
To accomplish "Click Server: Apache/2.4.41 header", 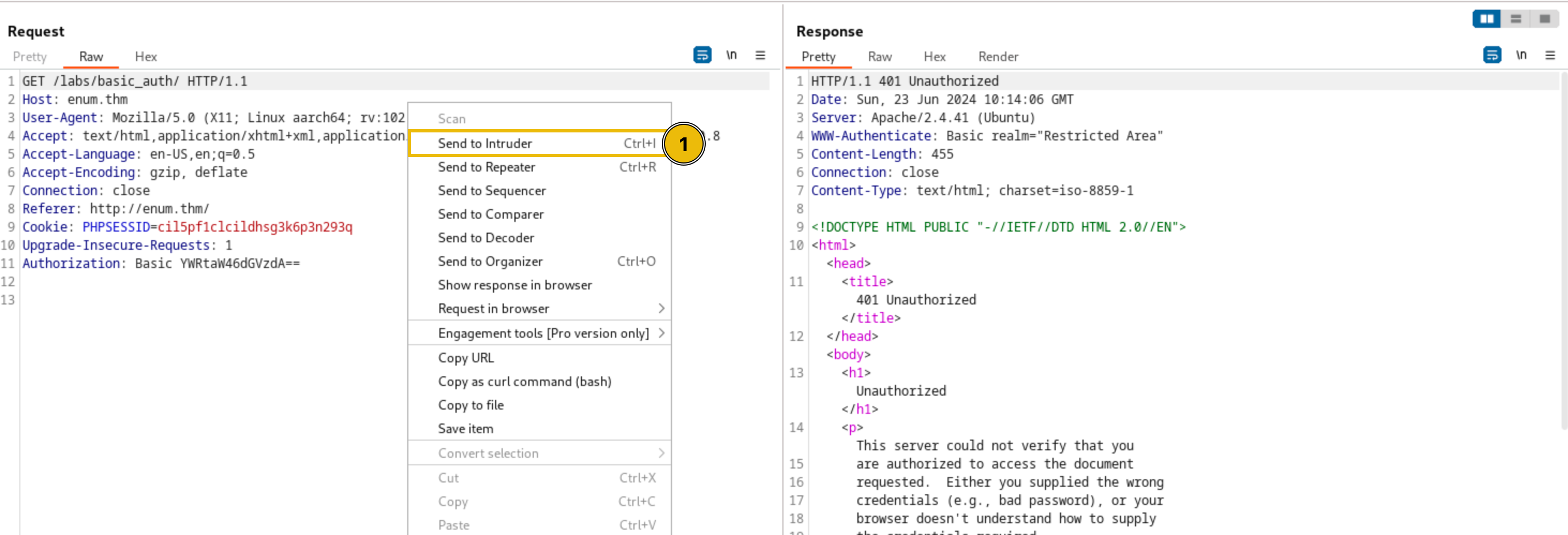I will (x=923, y=117).
